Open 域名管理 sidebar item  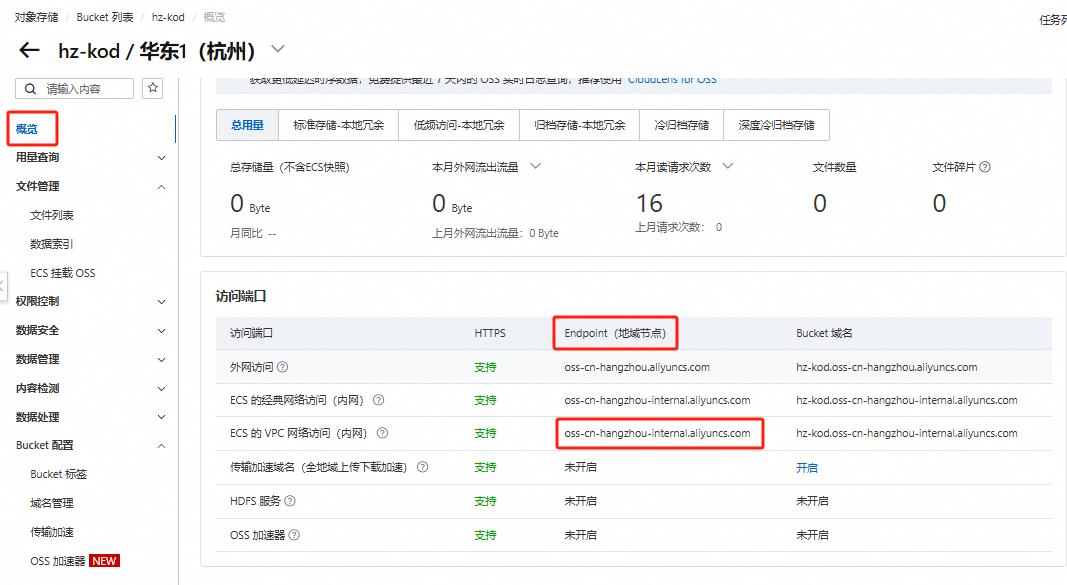(x=52, y=503)
